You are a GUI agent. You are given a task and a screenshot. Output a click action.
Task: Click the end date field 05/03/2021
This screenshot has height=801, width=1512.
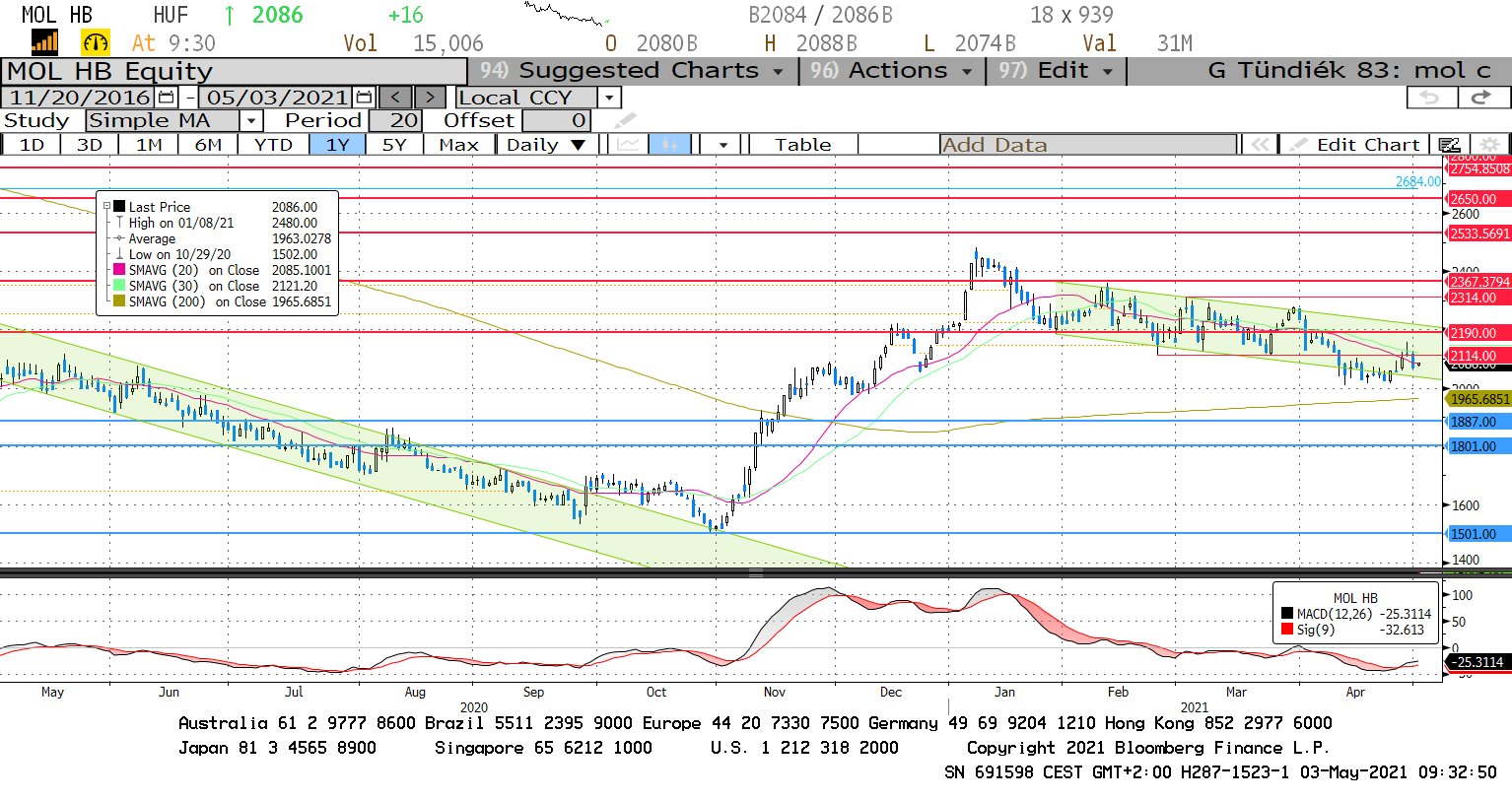tap(277, 98)
